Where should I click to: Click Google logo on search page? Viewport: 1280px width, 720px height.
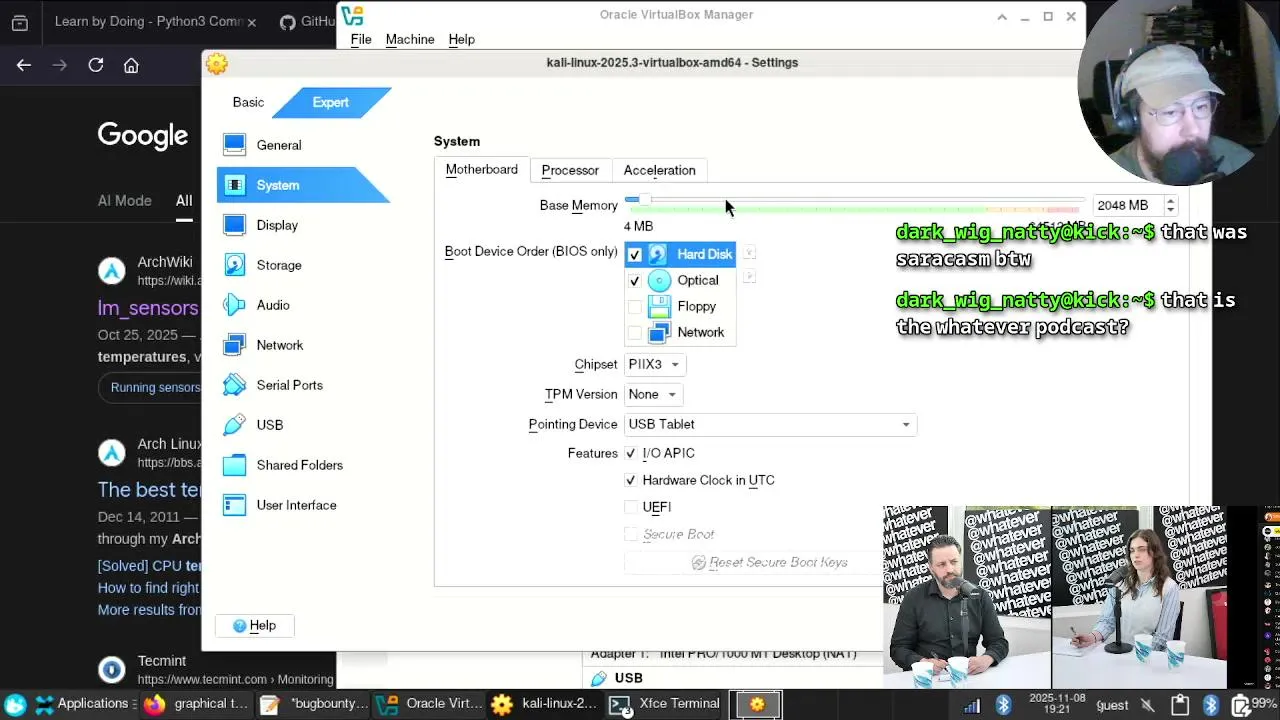(143, 136)
